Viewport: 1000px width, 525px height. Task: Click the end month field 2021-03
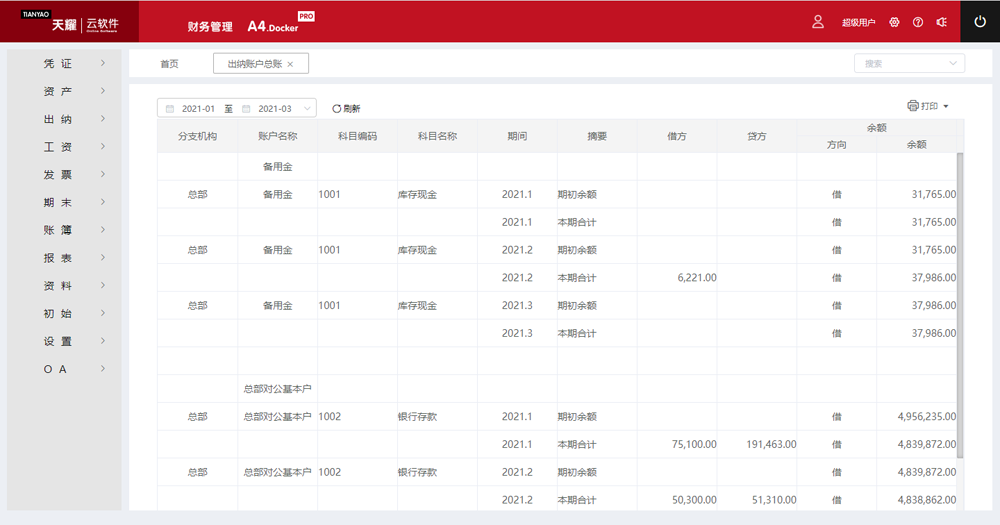(x=274, y=108)
